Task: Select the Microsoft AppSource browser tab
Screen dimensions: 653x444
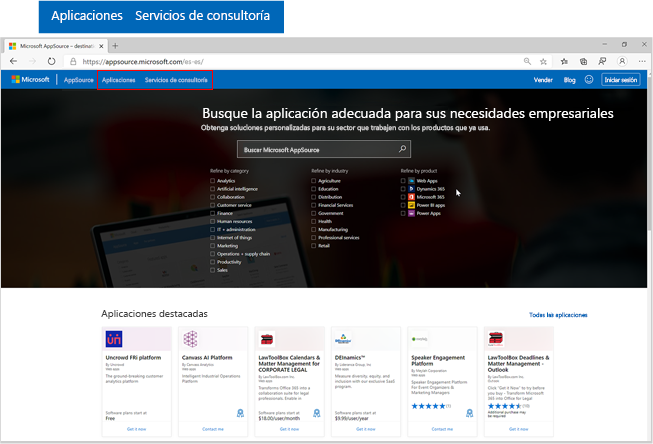Action: point(56,46)
